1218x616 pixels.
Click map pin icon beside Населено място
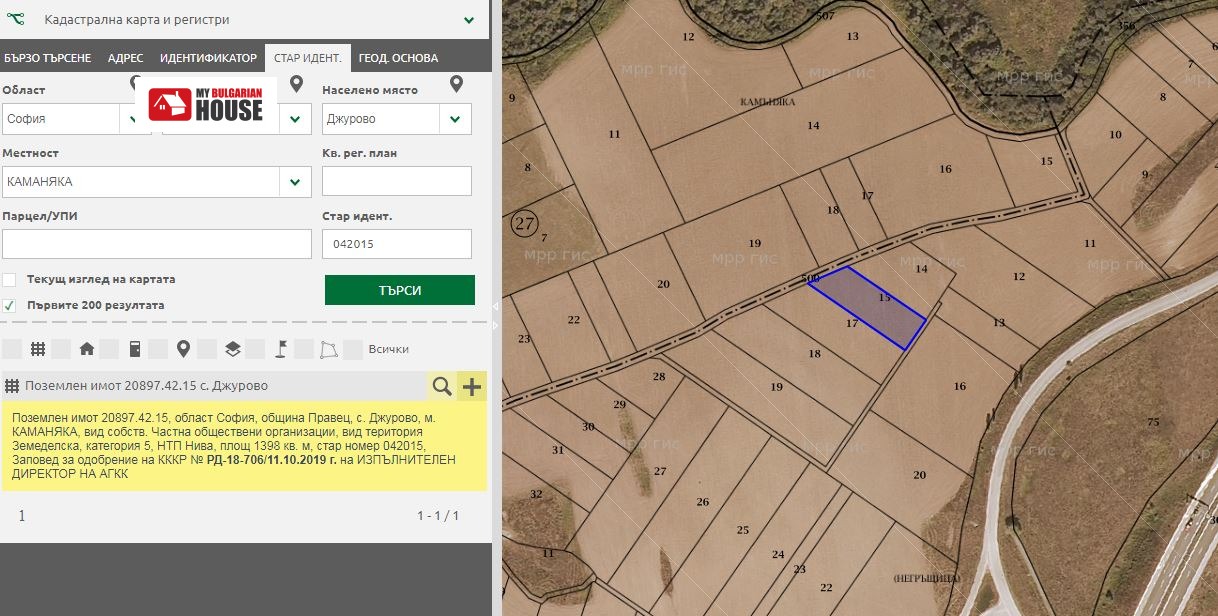point(456,84)
